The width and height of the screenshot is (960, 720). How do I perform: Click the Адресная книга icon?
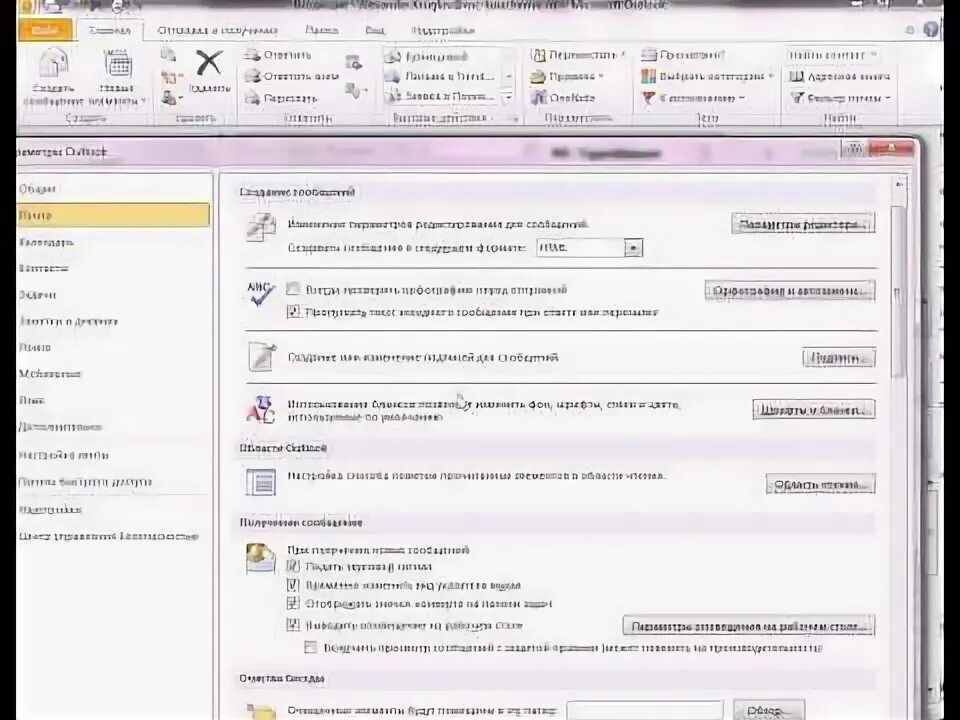pos(796,77)
